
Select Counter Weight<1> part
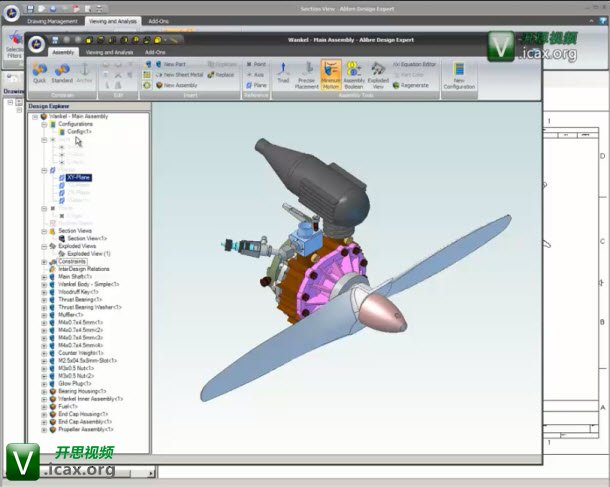pos(81,353)
